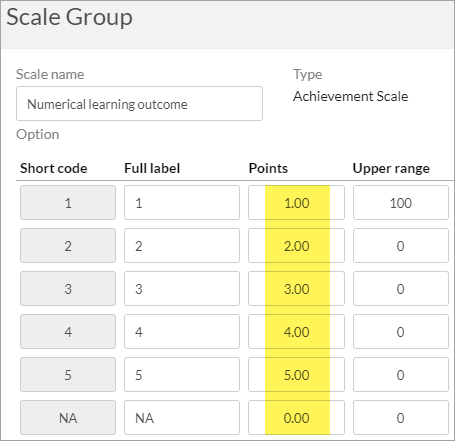This screenshot has height=441, width=455.
Task: Click the Short code column header
Action: [x=54, y=168]
